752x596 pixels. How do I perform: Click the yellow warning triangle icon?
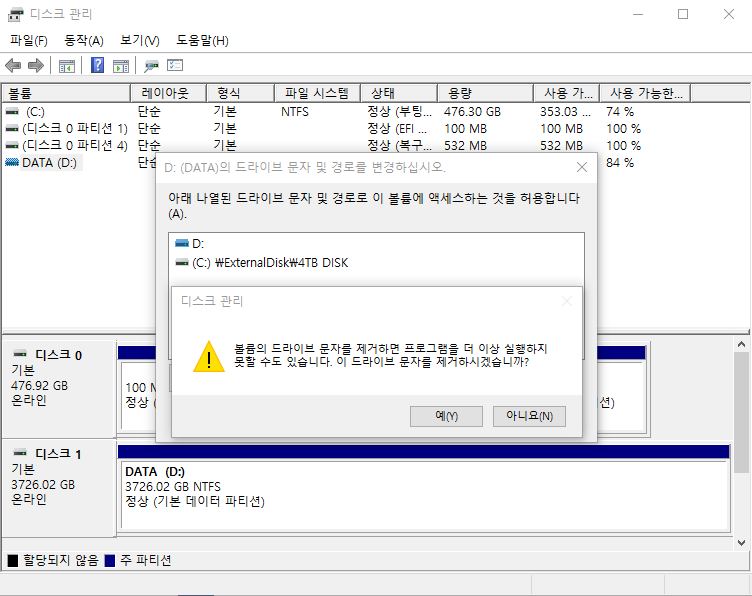click(x=209, y=356)
